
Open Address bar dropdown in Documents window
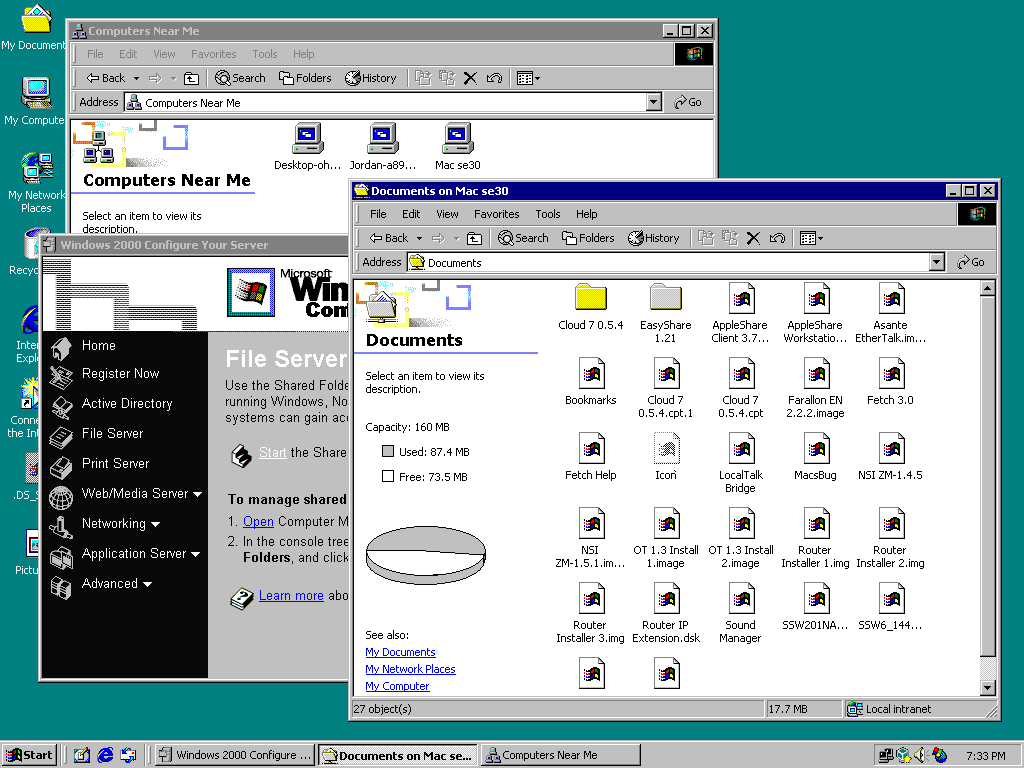[x=937, y=263]
